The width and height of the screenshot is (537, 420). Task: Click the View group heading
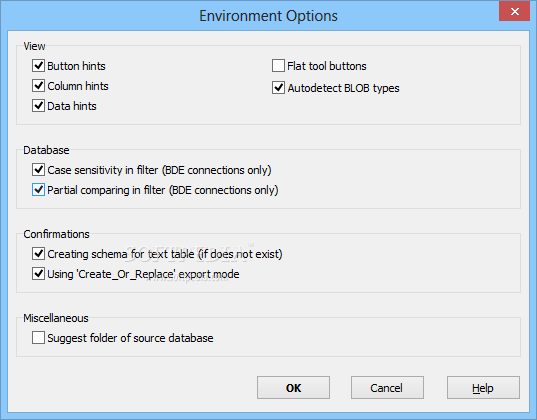(34, 46)
